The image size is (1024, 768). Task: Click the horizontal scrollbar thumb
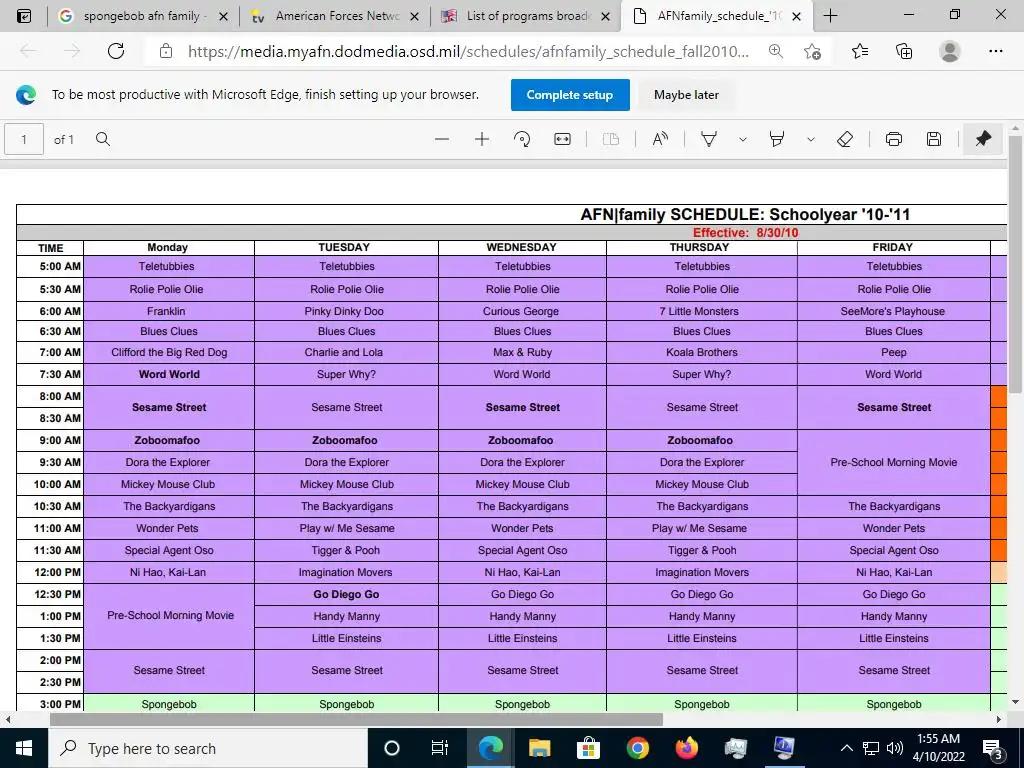(x=357, y=719)
